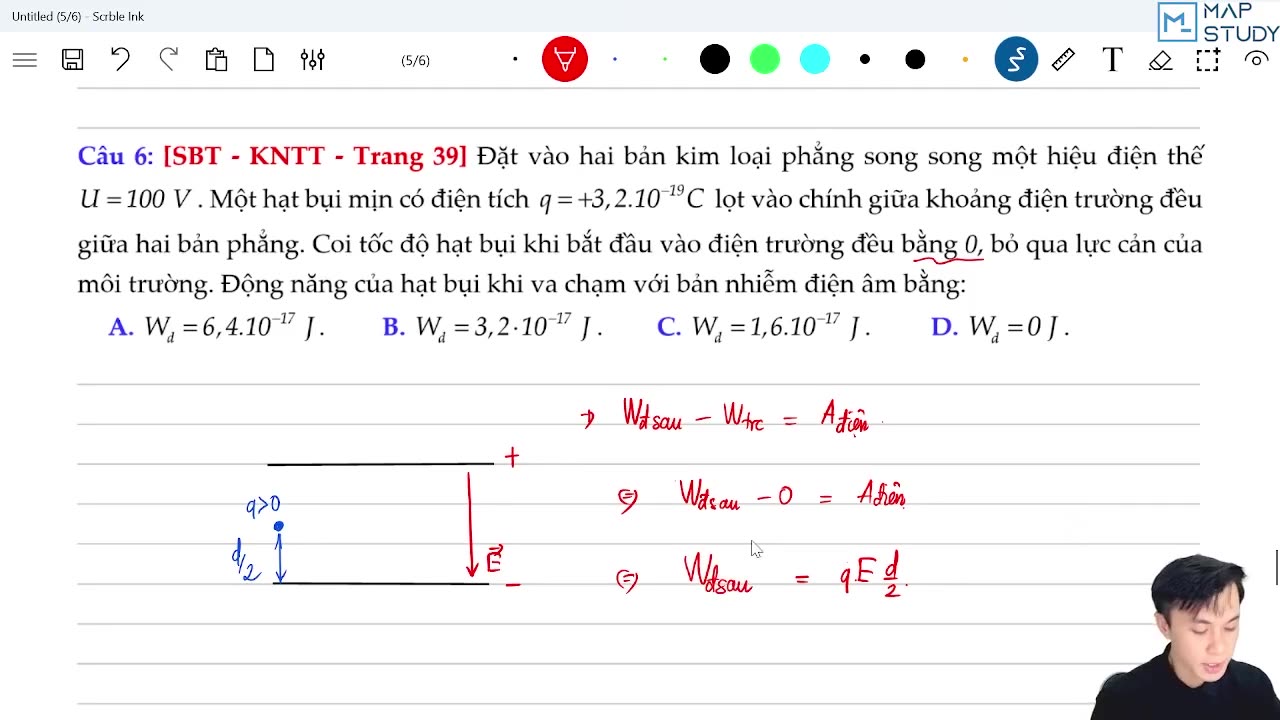Viewport: 1280px width, 720px height.
Task: Click the vertical scrollbar thumb
Action: [x=1276, y=567]
